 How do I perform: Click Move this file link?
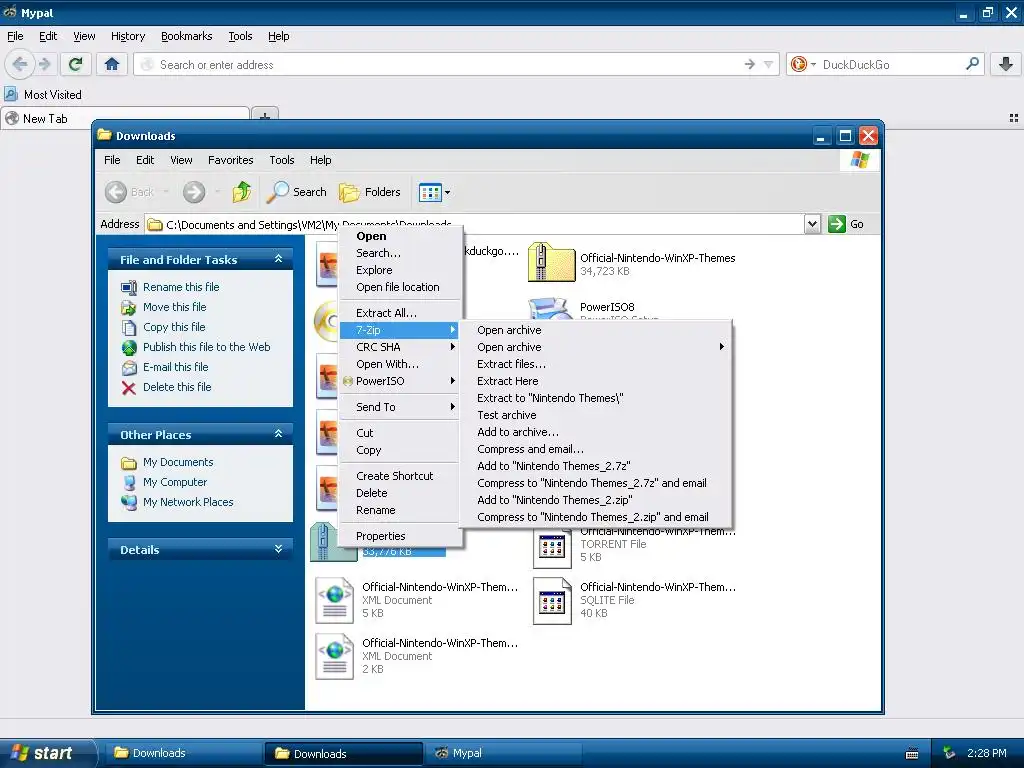click(174, 307)
